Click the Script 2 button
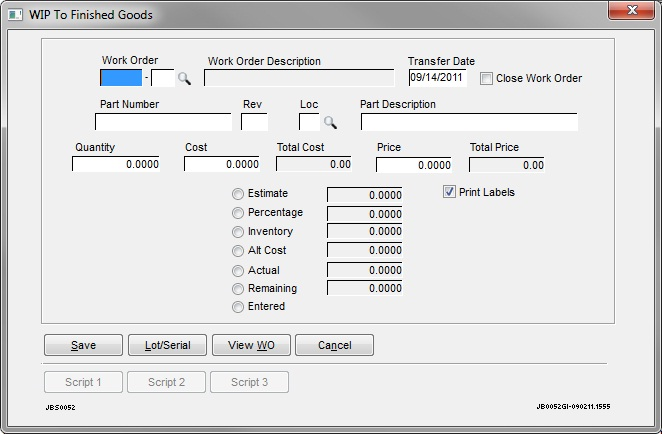This screenshot has height=434, width=662. [x=166, y=382]
